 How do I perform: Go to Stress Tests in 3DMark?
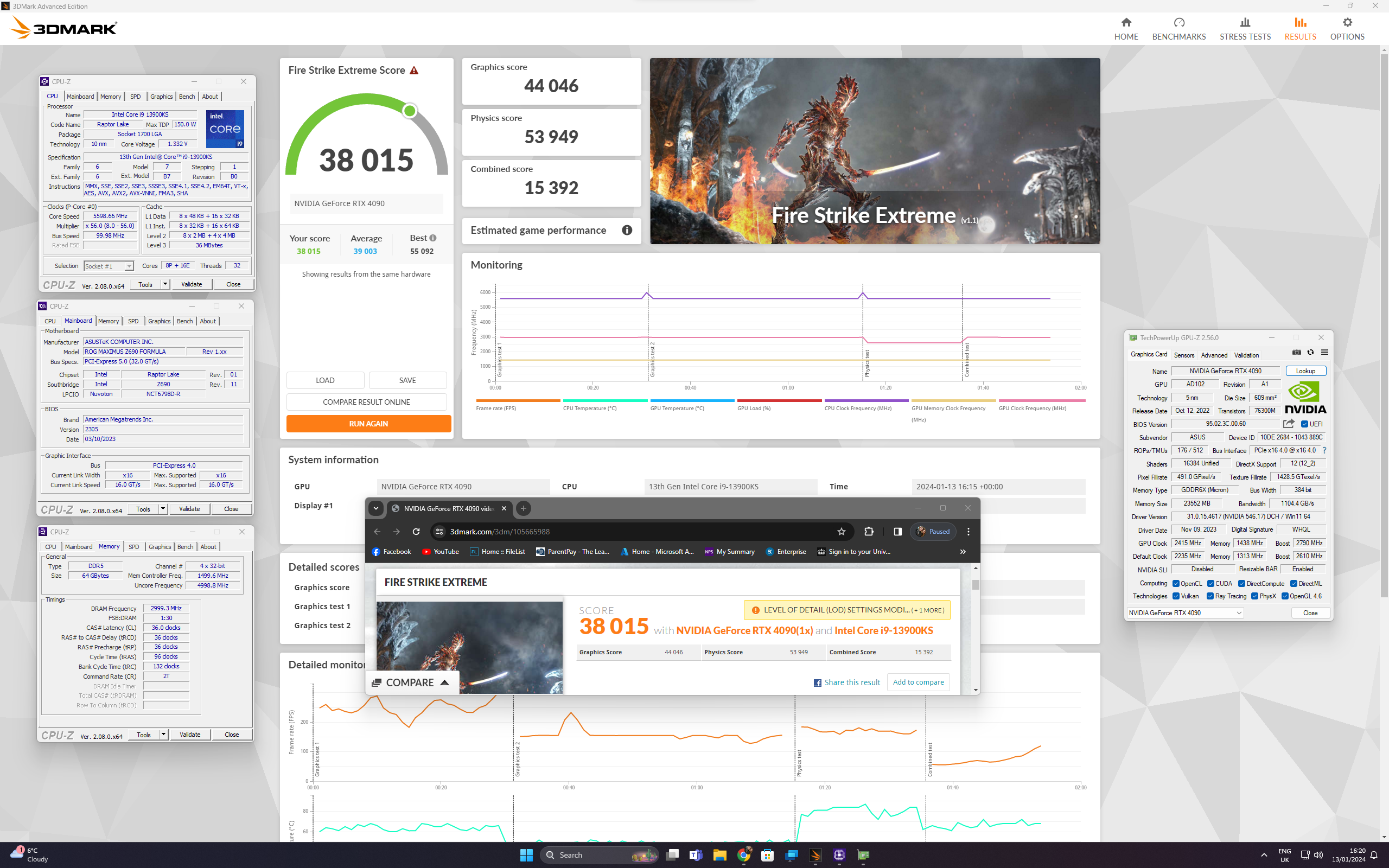pyautogui.click(x=1244, y=29)
